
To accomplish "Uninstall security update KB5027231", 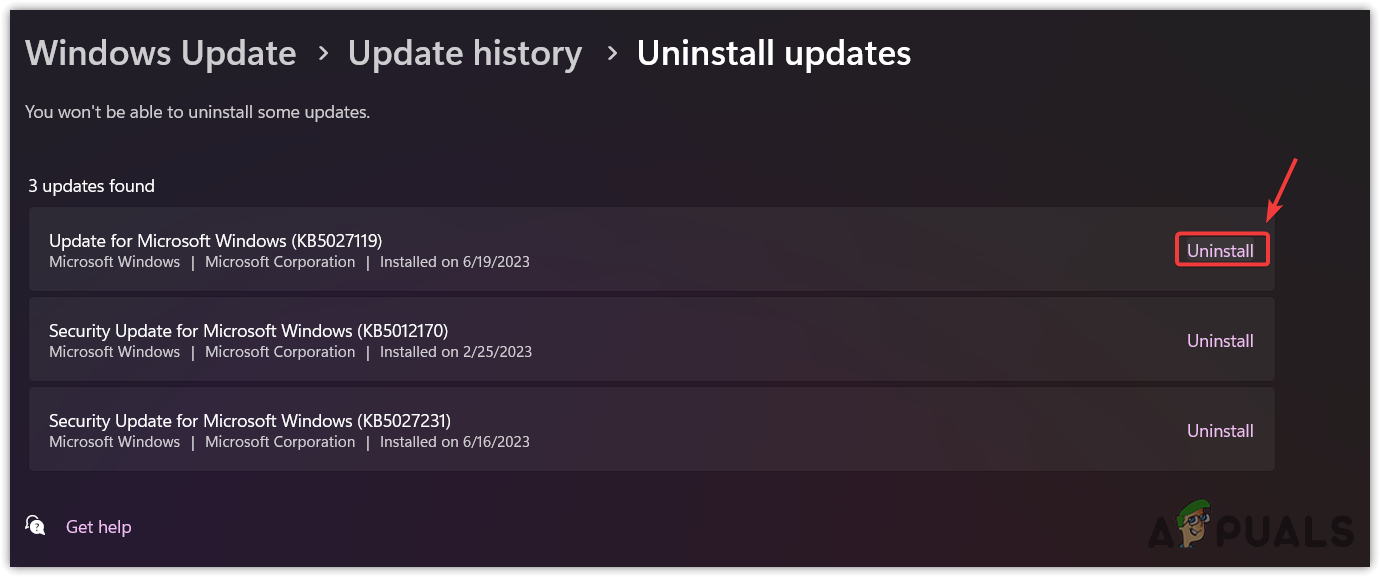I will coord(1220,431).
